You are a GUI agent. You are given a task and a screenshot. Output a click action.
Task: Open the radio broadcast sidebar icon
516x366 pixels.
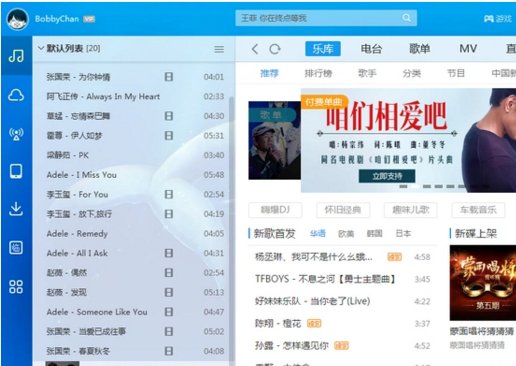pos(16,134)
